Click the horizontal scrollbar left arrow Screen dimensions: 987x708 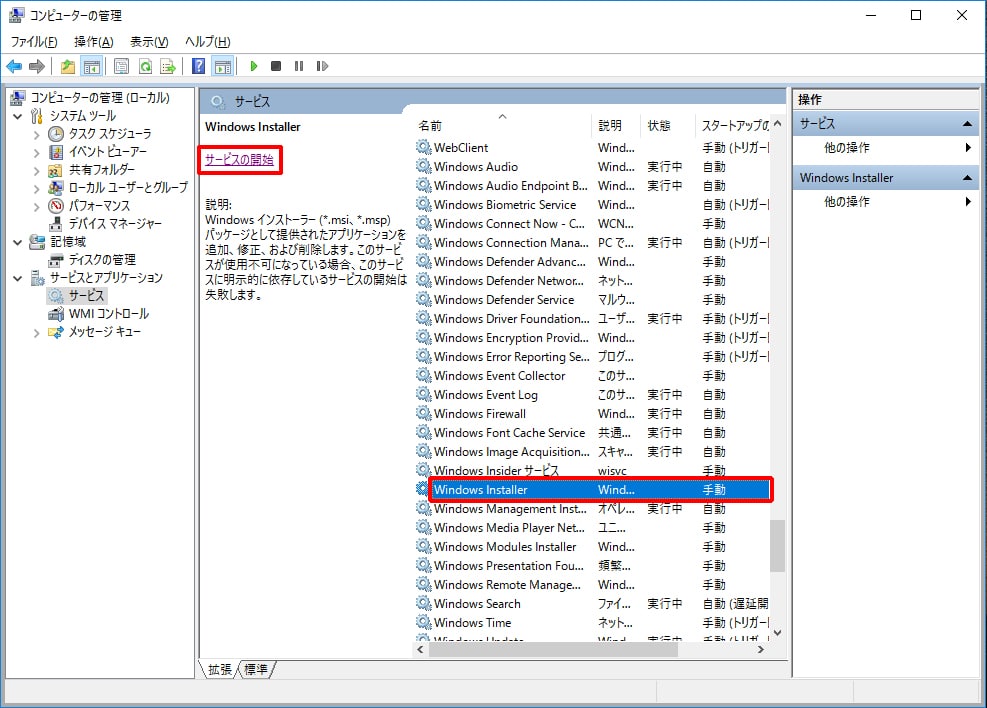point(420,649)
